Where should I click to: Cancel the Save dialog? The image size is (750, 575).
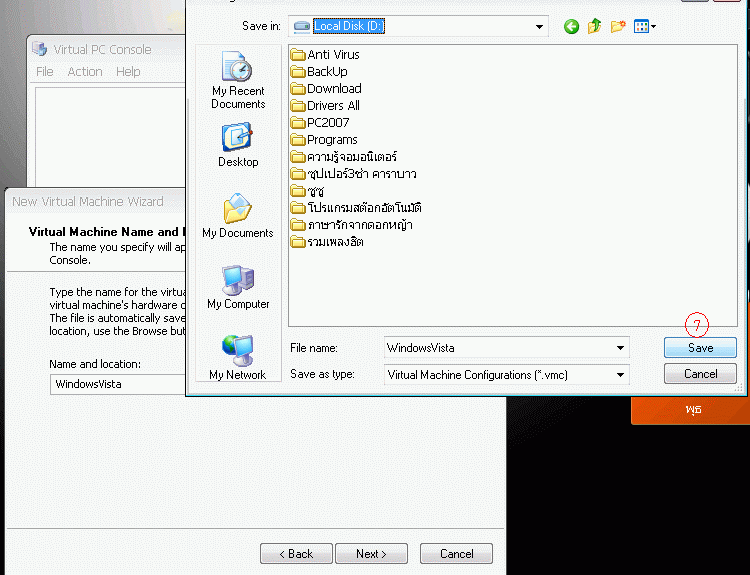[700, 374]
